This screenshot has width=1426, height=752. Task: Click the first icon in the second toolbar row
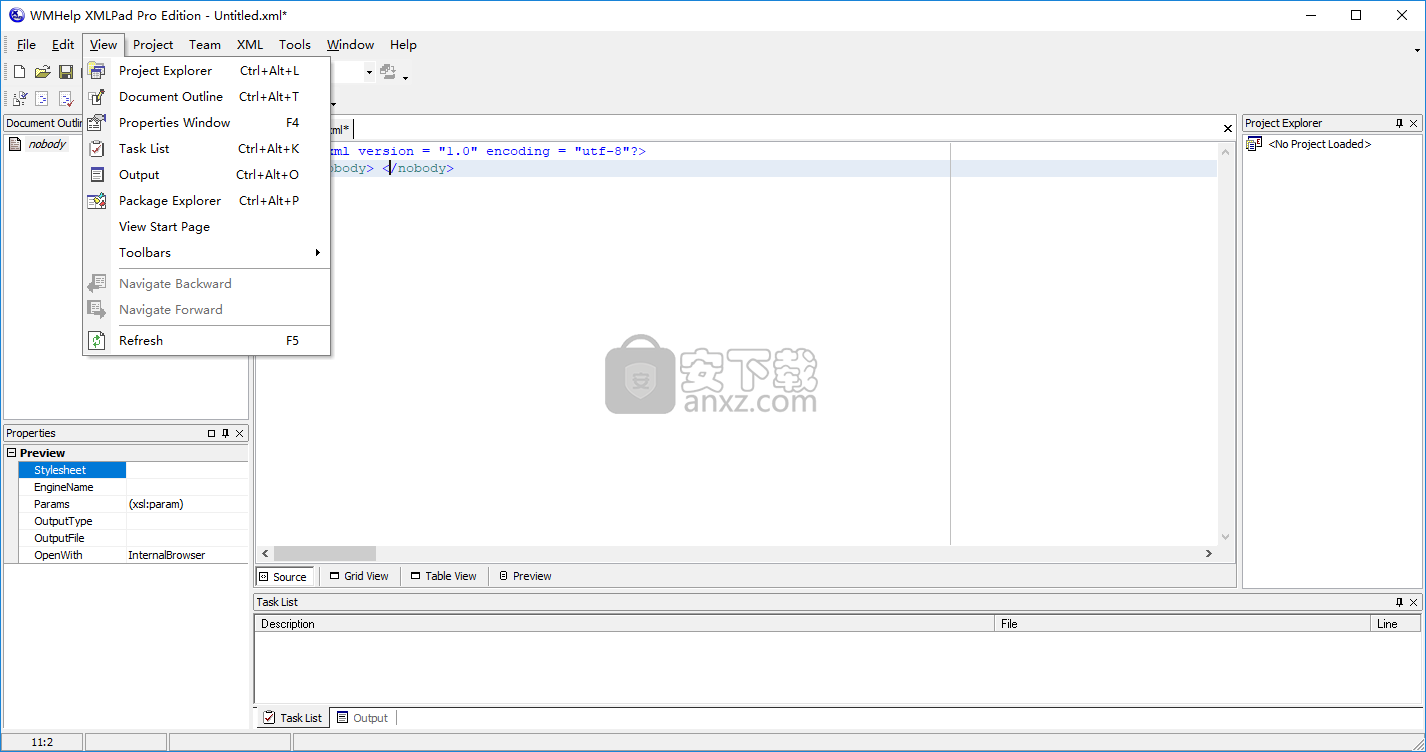19,98
